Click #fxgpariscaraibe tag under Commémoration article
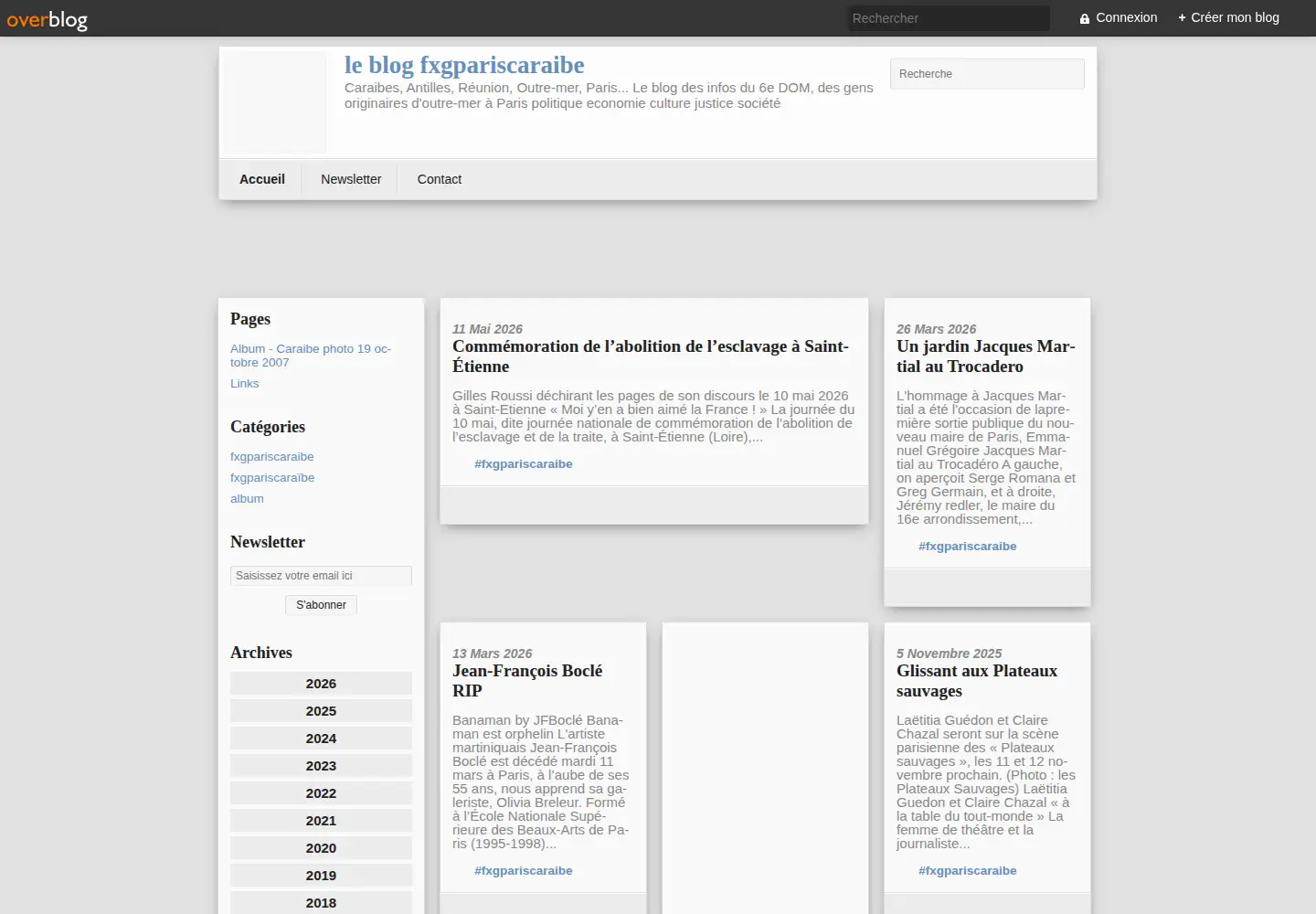The height and width of the screenshot is (914, 1316). tap(524, 464)
